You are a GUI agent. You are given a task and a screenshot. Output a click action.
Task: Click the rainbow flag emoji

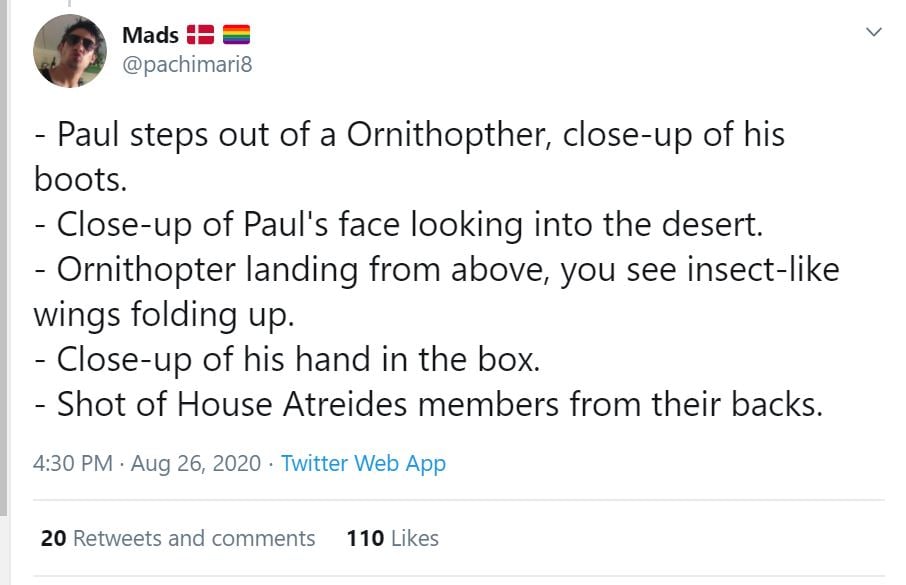[x=235, y=36]
